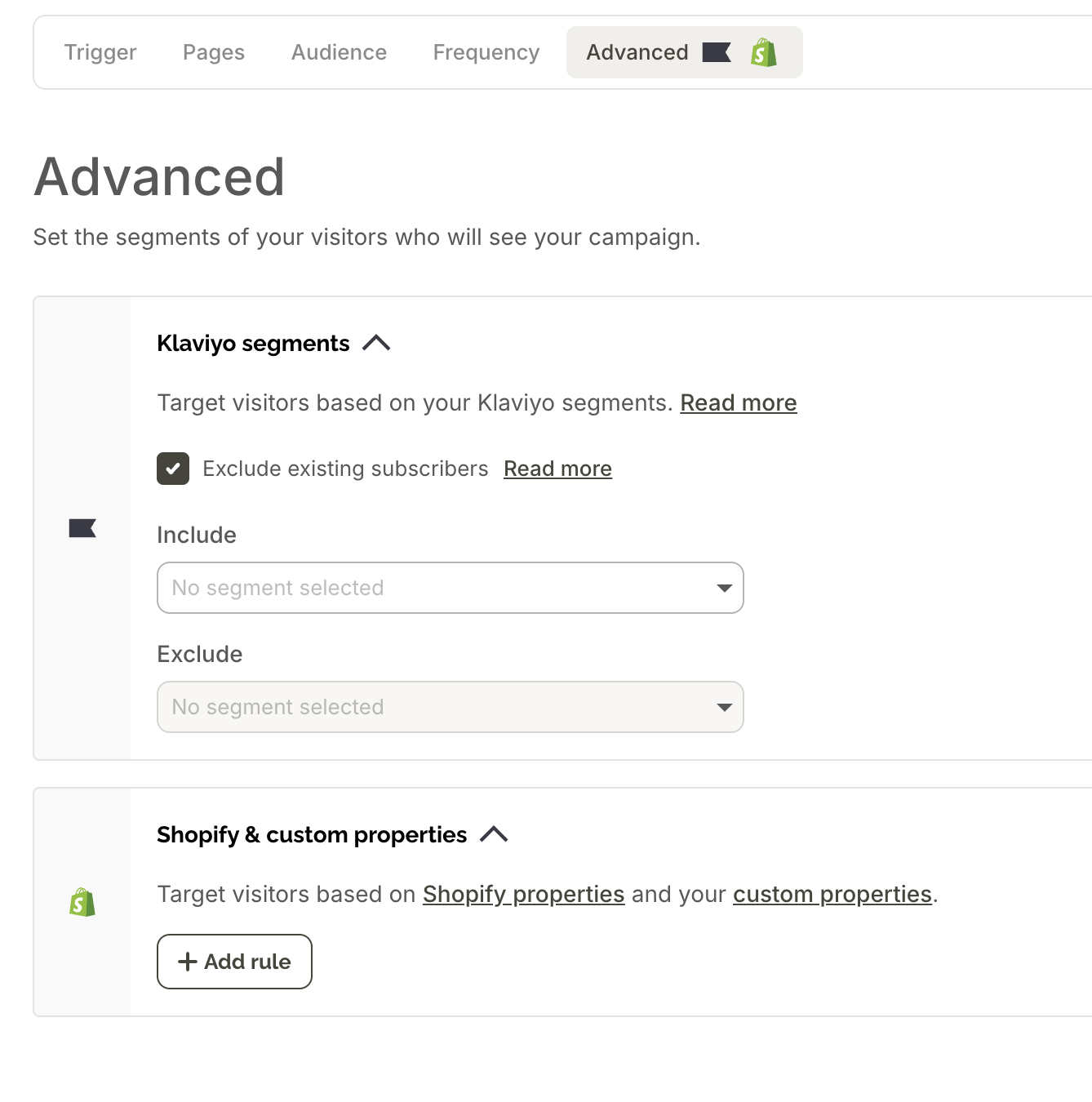Follow the Shopify properties link
Viewport: 1092px width, 1102px height.
pos(523,895)
